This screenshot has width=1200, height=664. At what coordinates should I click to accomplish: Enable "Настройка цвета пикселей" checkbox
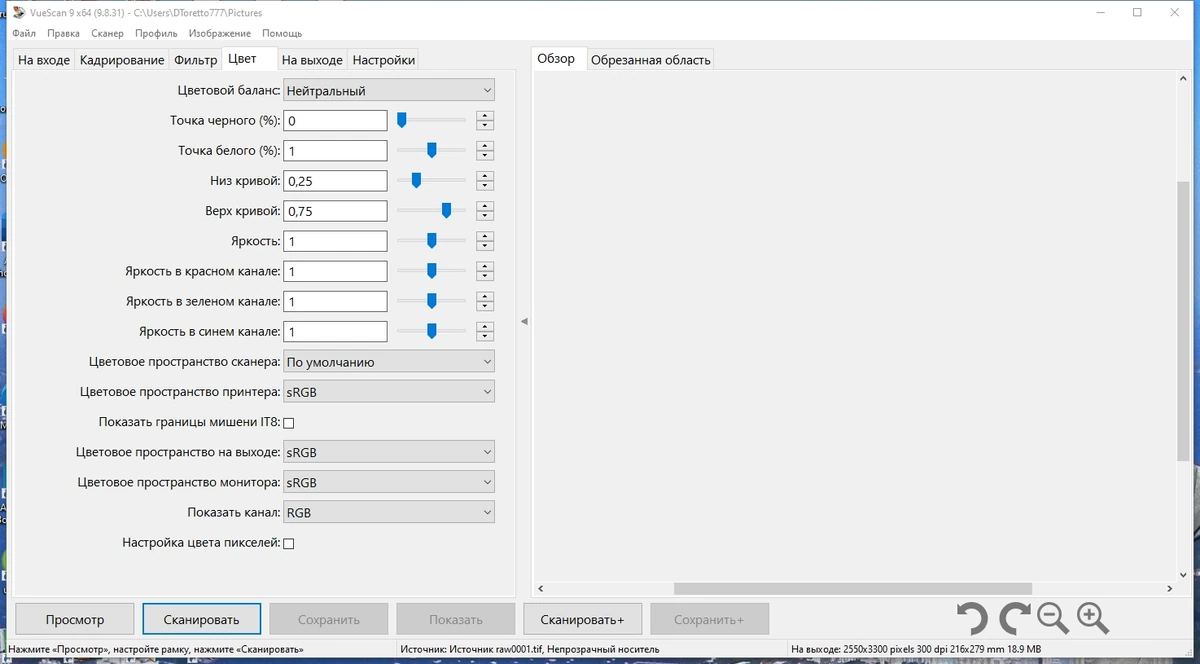click(289, 543)
